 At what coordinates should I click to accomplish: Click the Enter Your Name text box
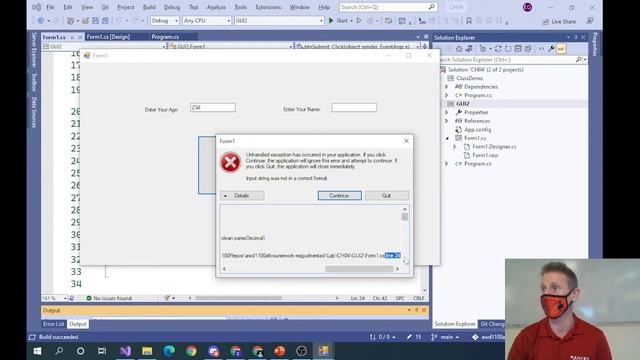[354, 108]
